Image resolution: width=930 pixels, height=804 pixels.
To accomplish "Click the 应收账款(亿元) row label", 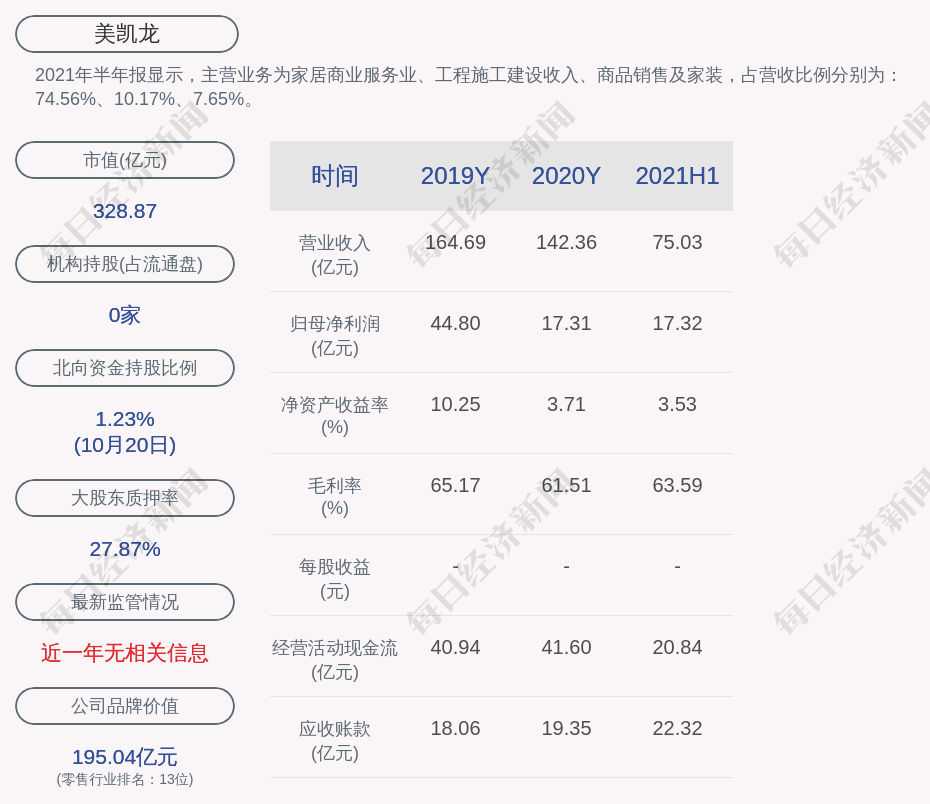I will point(334,741).
